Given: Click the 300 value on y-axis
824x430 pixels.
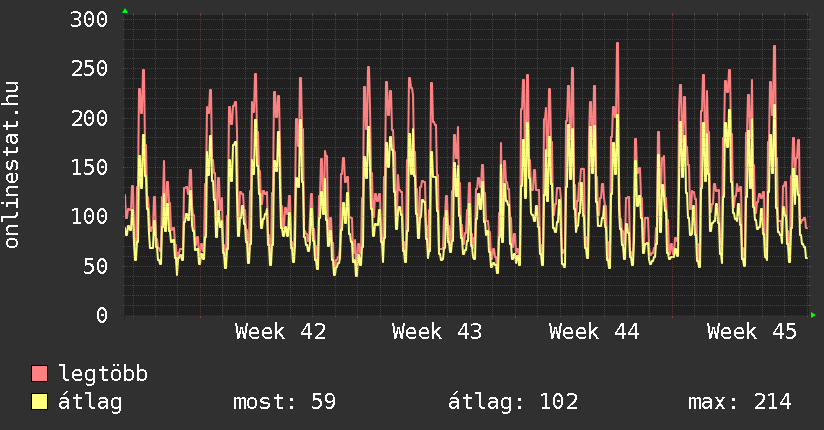Looking at the screenshot, I should (90, 20).
